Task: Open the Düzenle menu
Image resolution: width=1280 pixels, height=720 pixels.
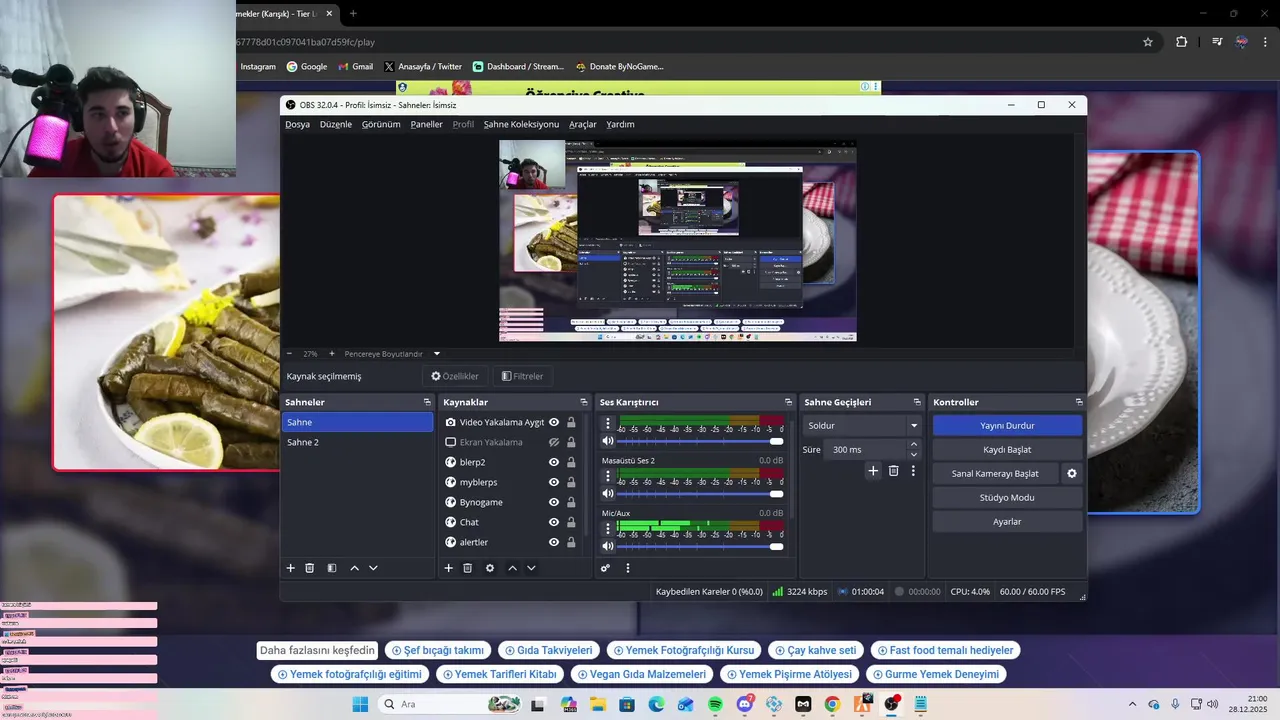Action: [x=336, y=124]
